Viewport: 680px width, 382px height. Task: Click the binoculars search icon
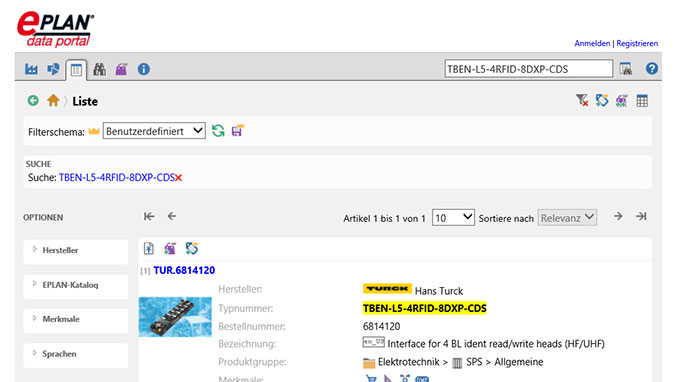tap(99, 69)
